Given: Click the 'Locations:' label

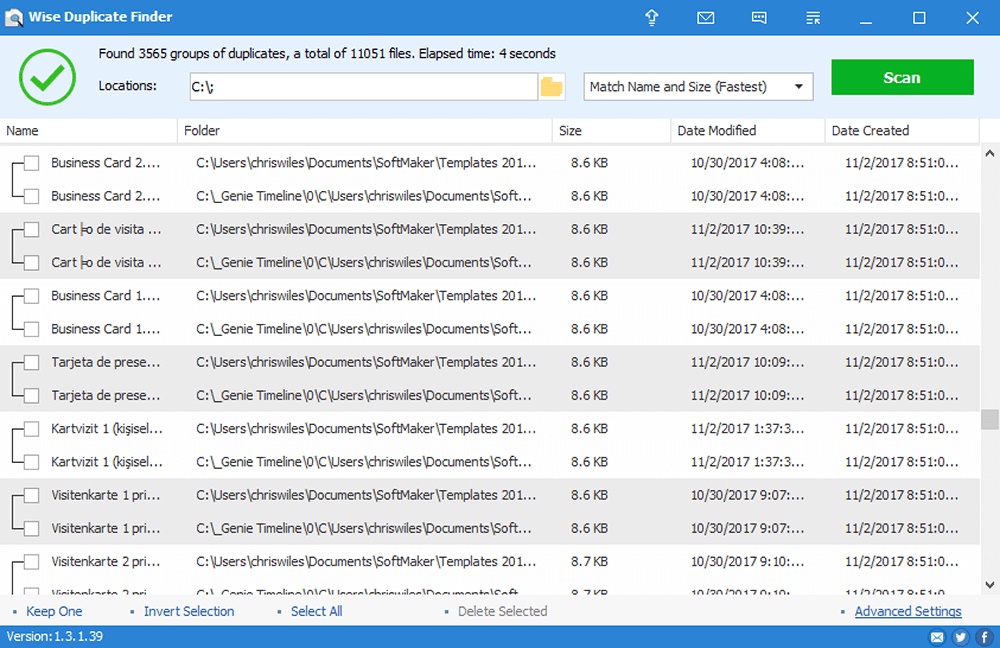Looking at the screenshot, I should pyautogui.click(x=128, y=86).
